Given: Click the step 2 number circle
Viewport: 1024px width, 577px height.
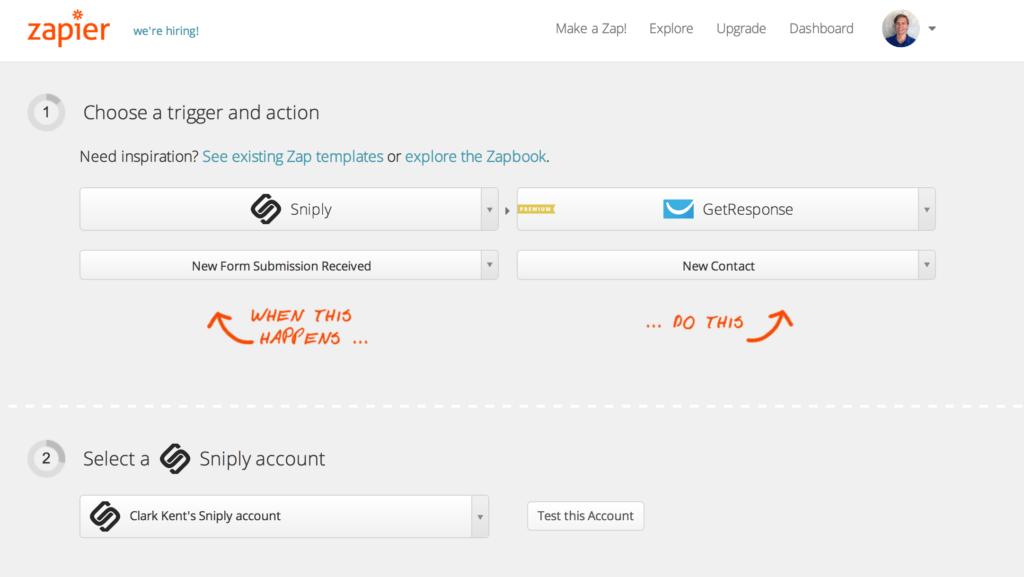Looking at the screenshot, I should click(46, 459).
